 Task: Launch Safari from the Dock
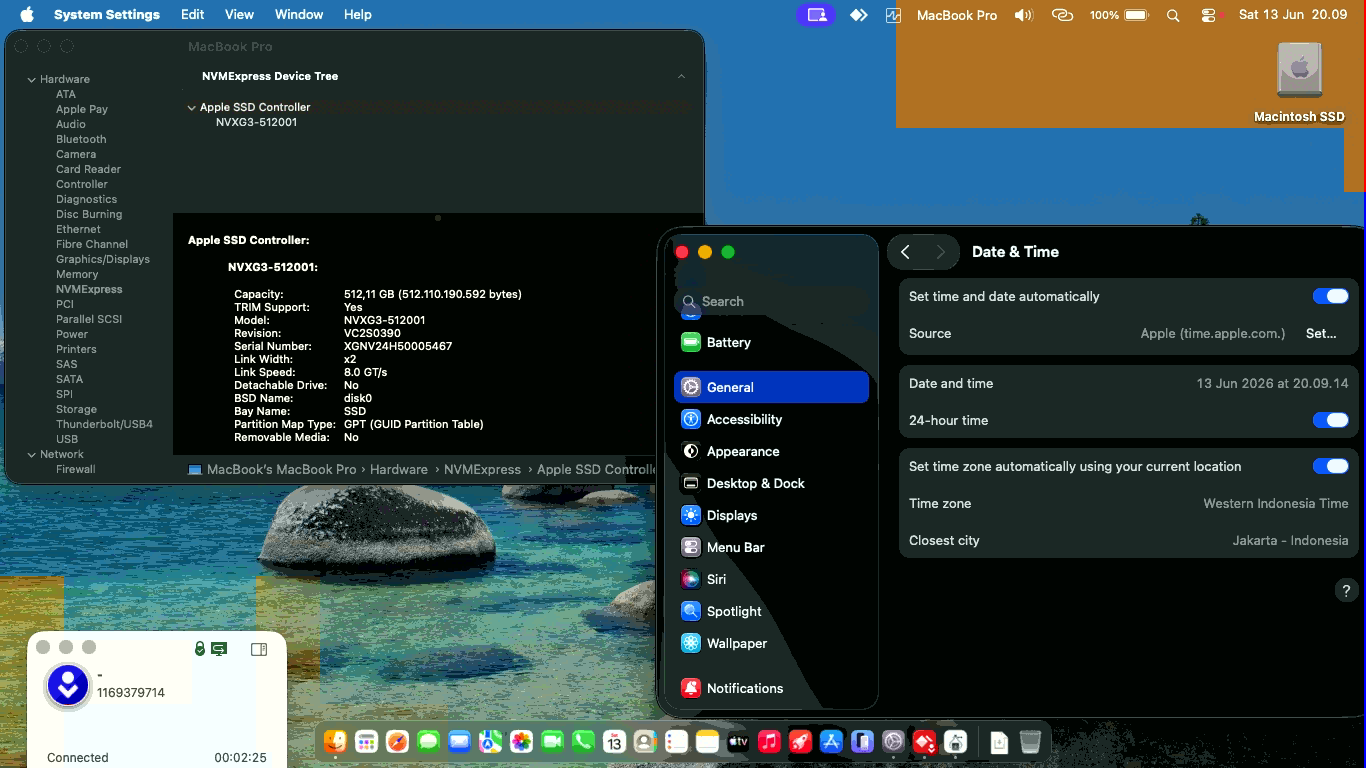pyautogui.click(x=398, y=741)
